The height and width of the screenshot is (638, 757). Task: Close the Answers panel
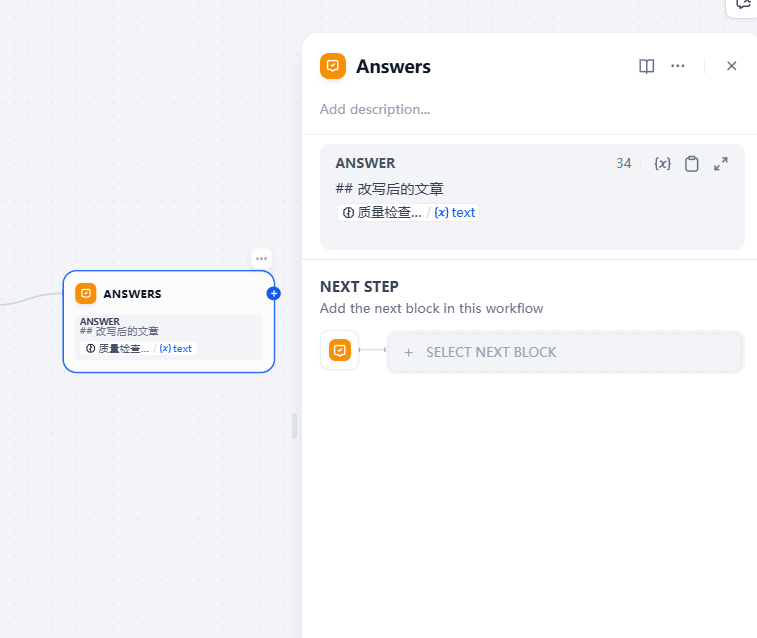731,66
